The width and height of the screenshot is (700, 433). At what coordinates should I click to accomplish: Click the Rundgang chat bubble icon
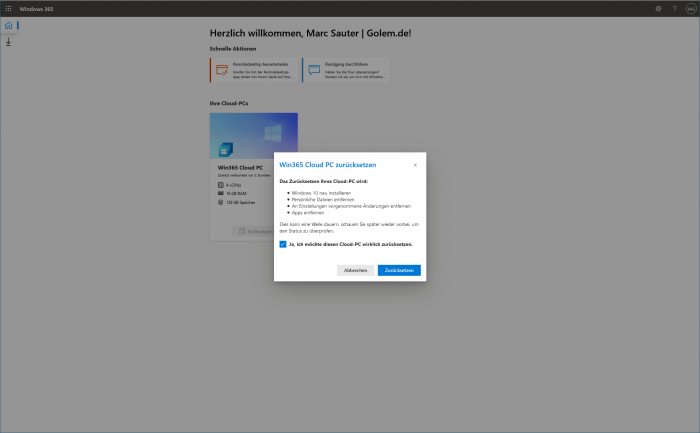point(314,70)
